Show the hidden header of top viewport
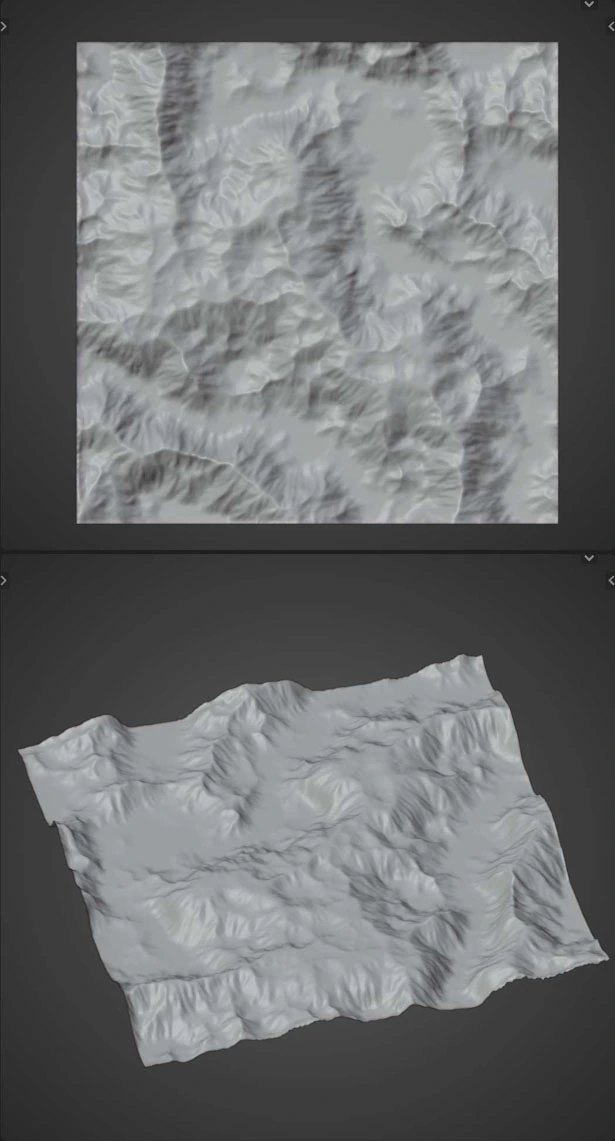615x1141 pixels. click(589, 5)
